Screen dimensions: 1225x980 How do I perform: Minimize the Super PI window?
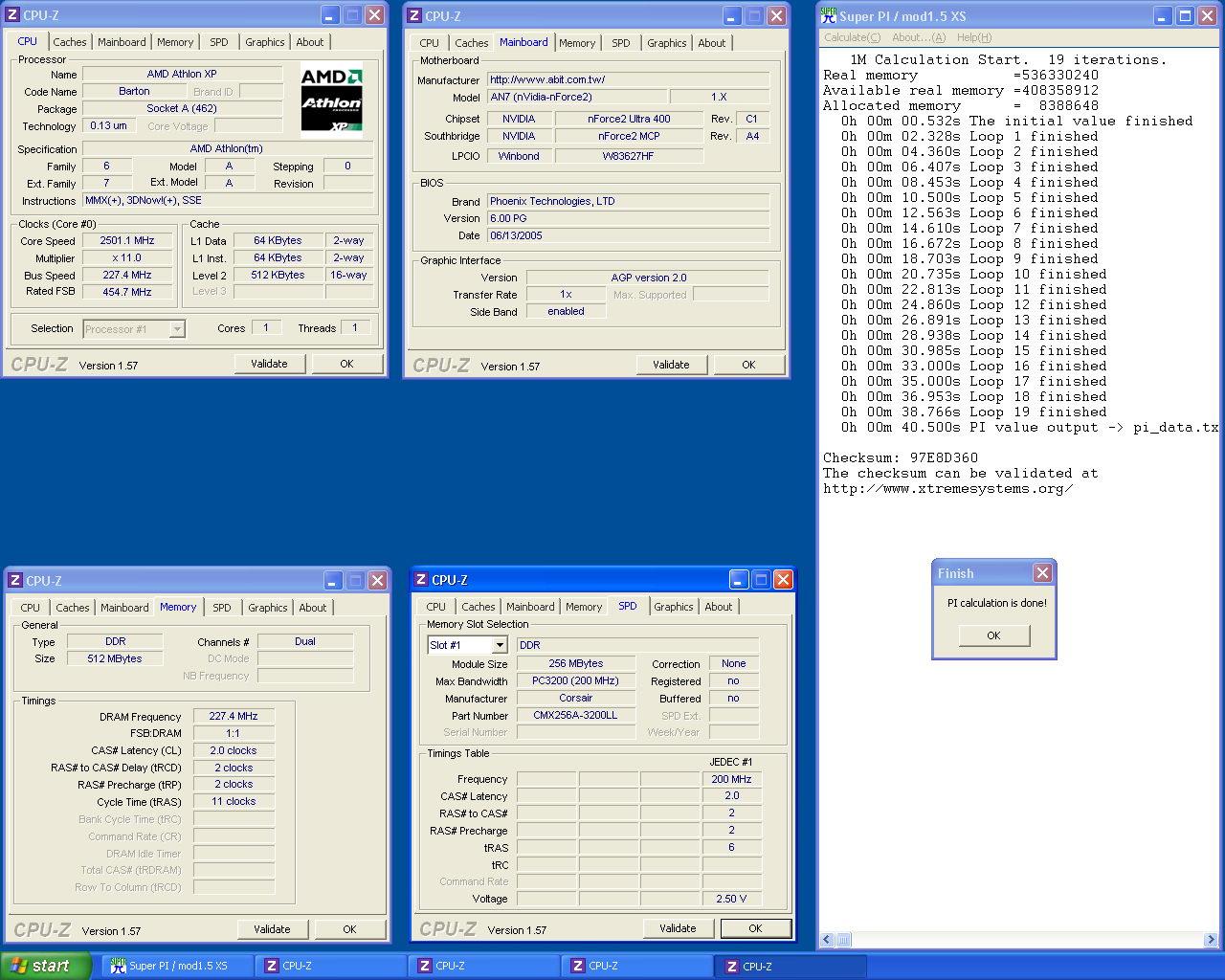tap(1163, 15)
